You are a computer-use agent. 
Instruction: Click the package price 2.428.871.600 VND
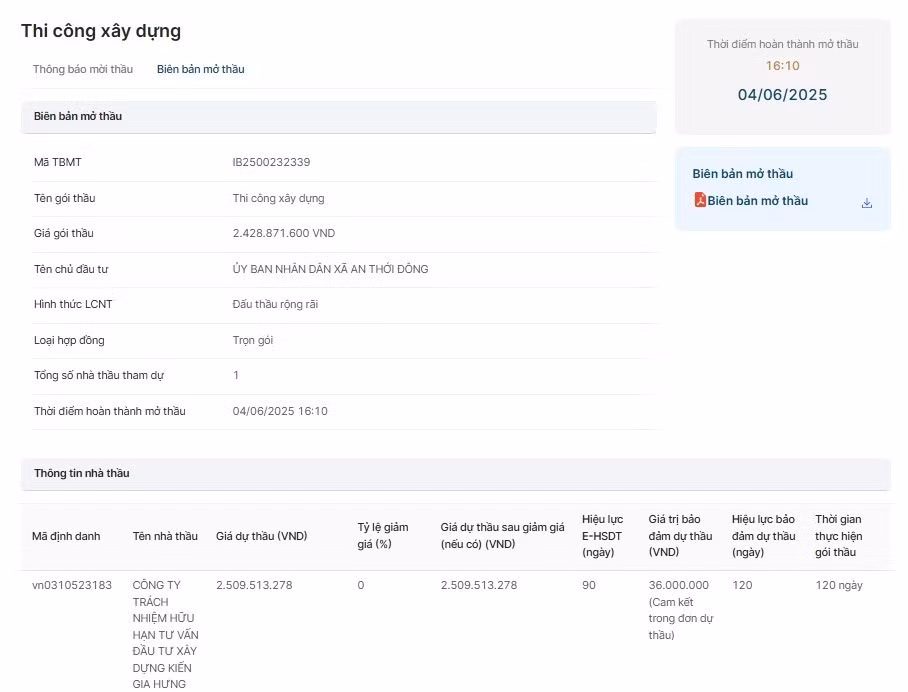(284, 233)
